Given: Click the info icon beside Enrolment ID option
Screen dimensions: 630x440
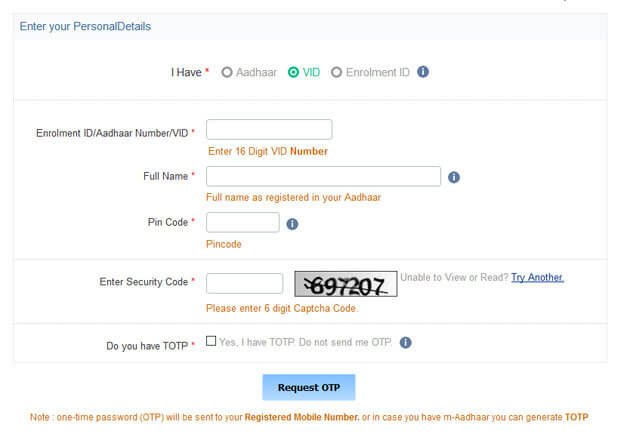Looking at the screenshot, I should (x=423, y=72).
